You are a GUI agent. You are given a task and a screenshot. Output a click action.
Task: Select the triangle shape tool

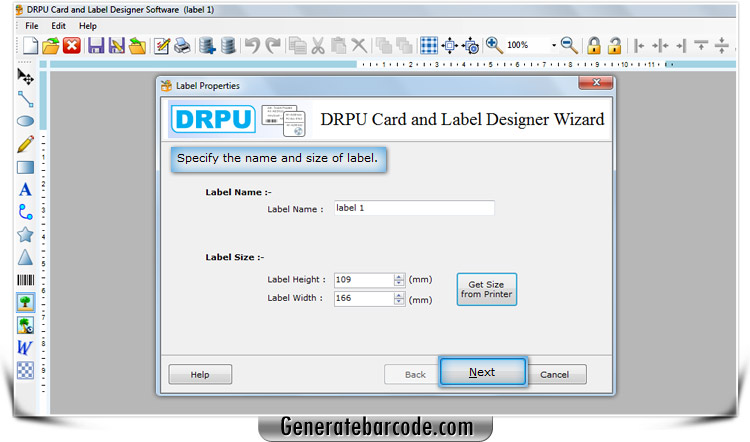25,257
